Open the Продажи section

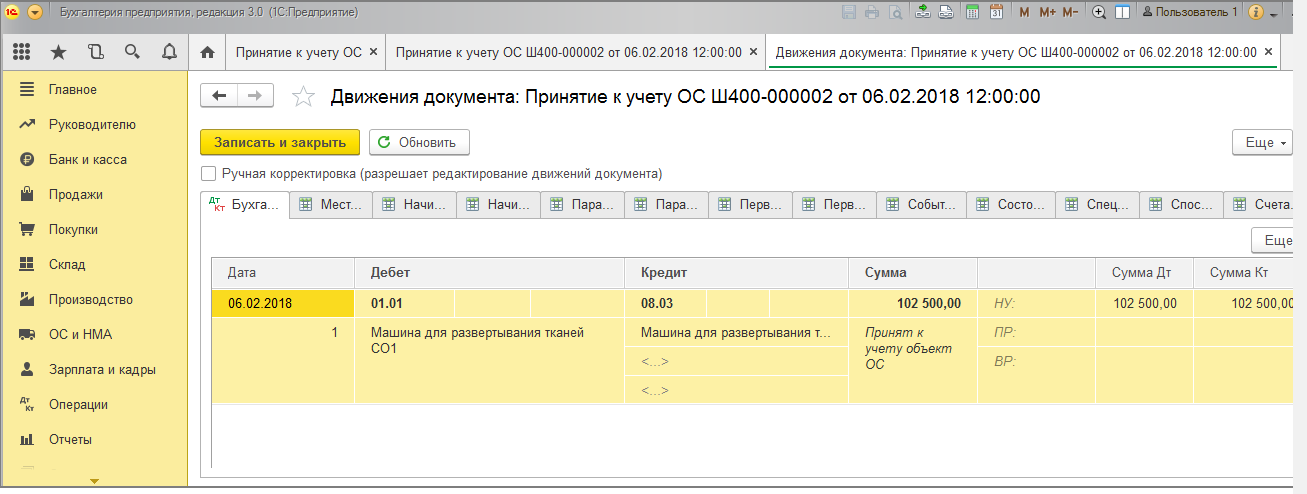click(75, 195)
